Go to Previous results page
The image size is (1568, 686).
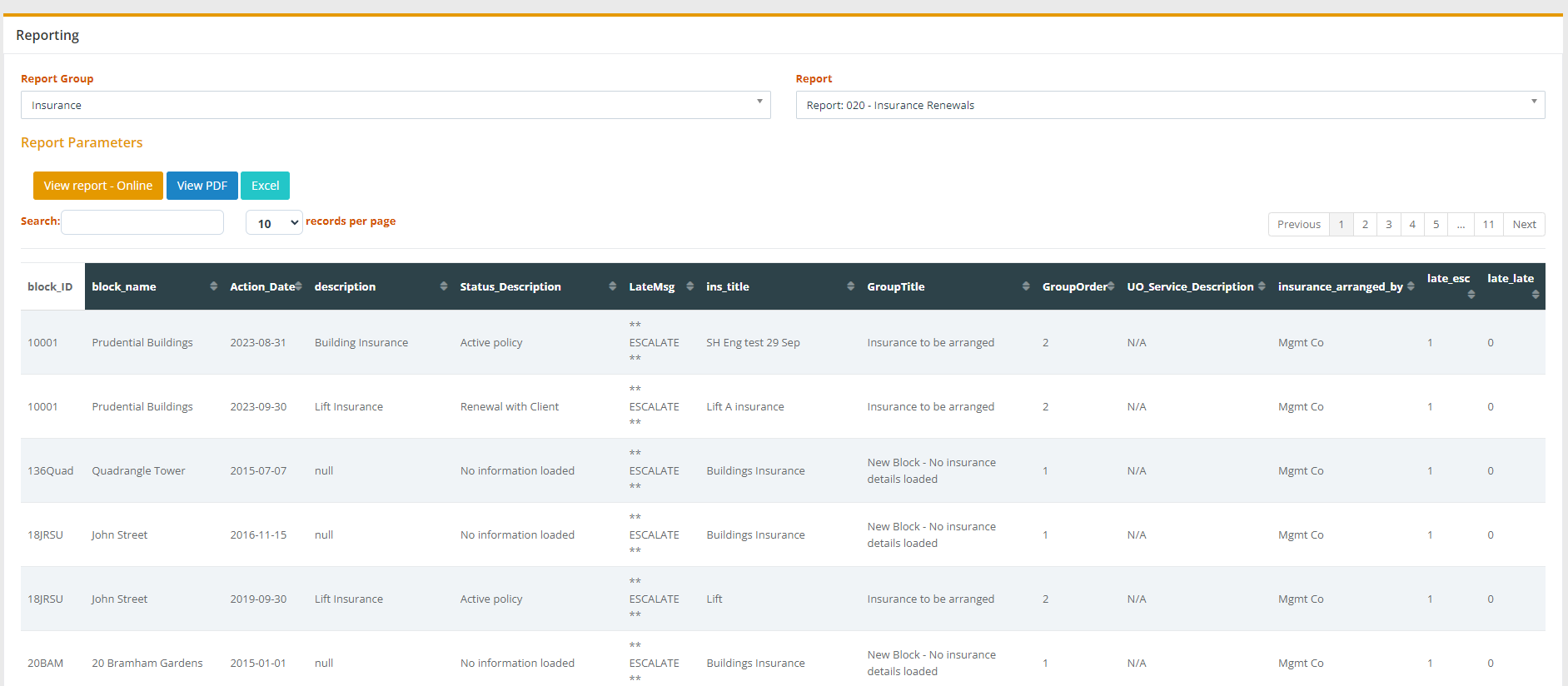pyautogui.click(x=1299, y=225)
